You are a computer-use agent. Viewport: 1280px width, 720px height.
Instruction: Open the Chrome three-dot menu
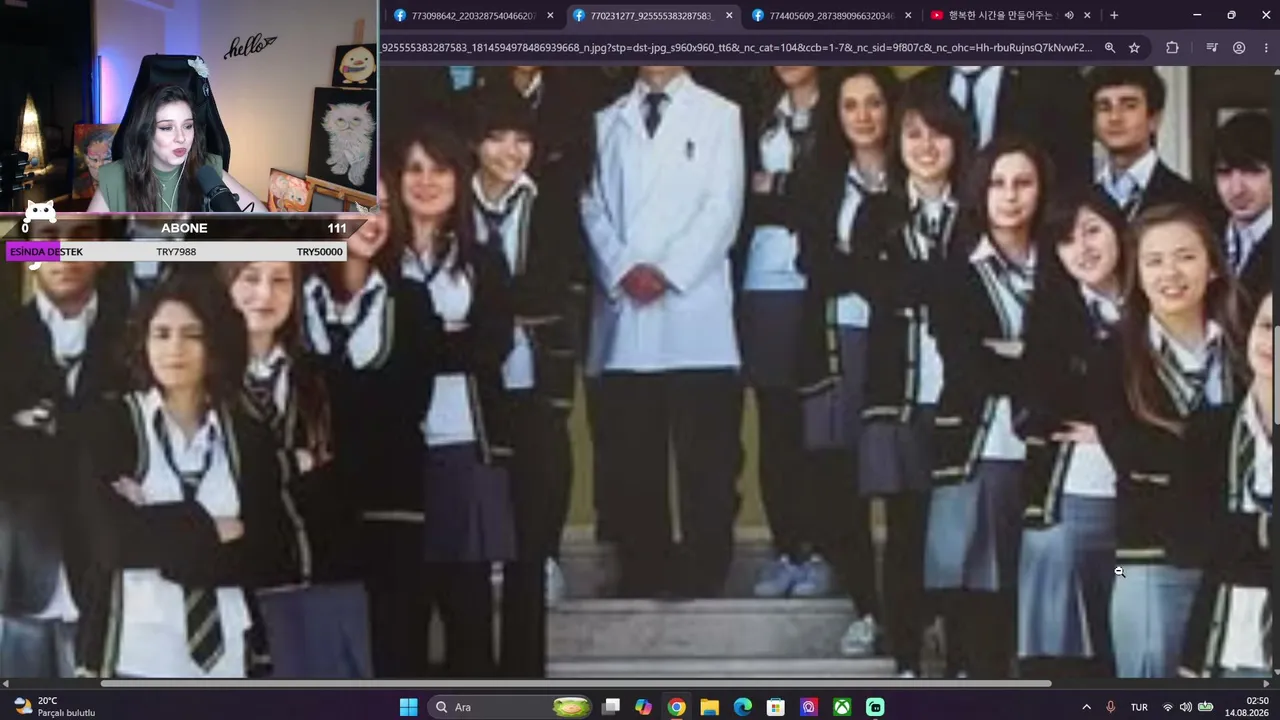pyautogui.click(x=1264, y=47)
